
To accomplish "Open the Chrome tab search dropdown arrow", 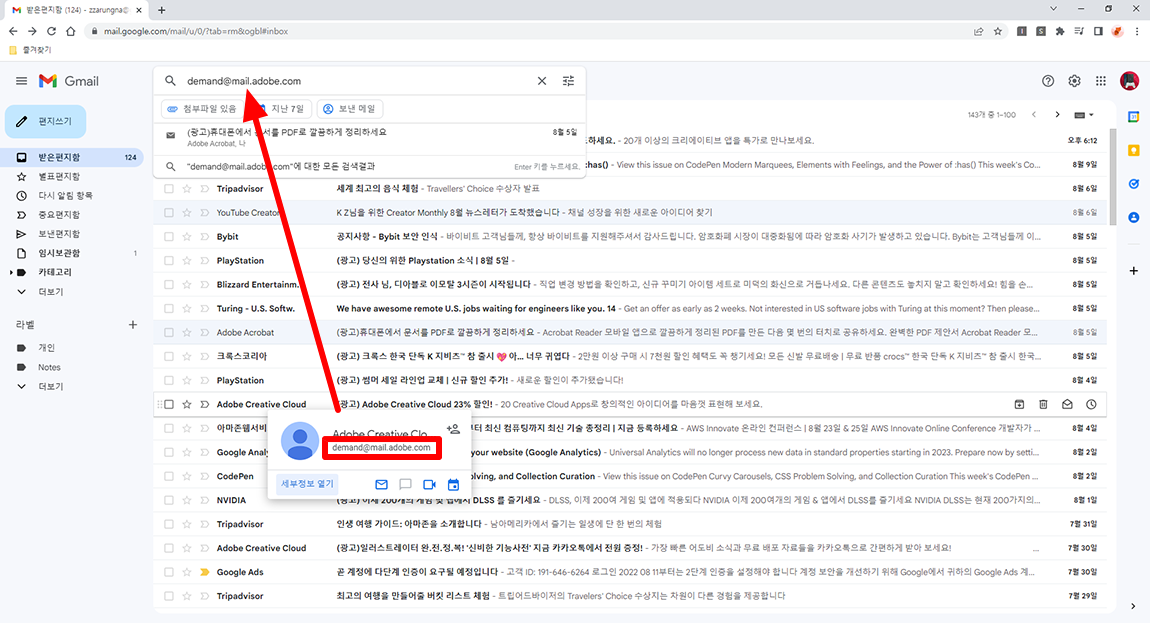I will point(1053,9).
